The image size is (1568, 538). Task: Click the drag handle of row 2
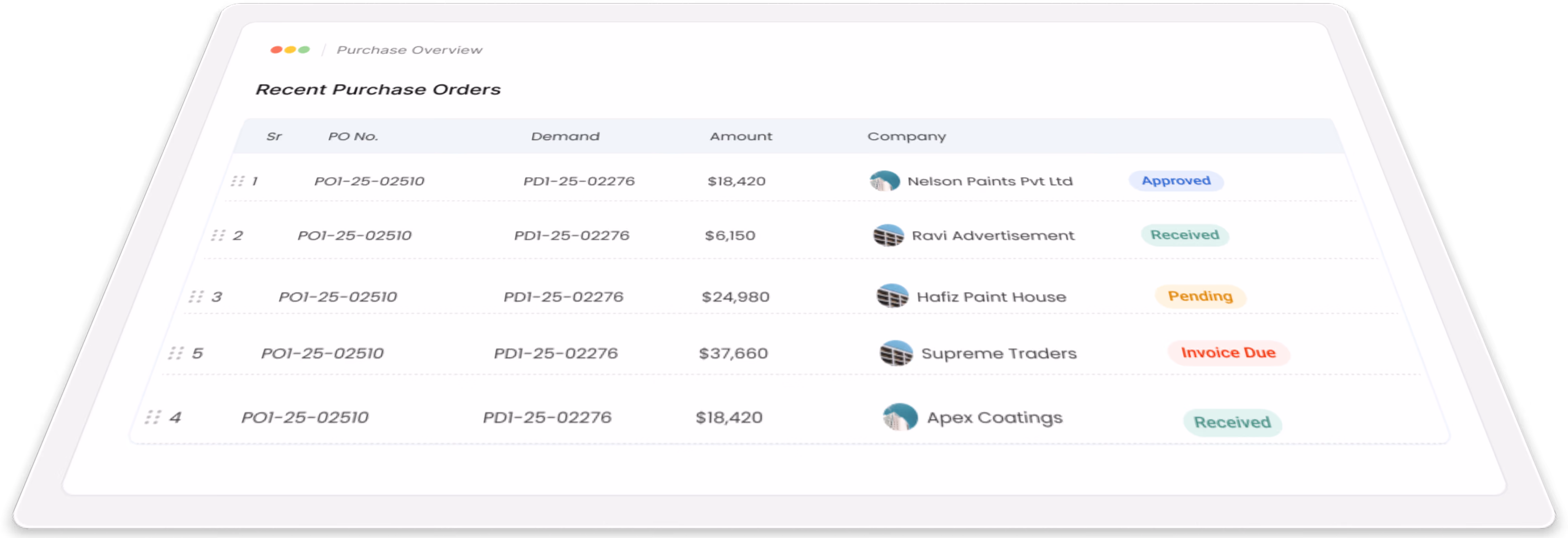pyautogui.click(x=218, y=235)
